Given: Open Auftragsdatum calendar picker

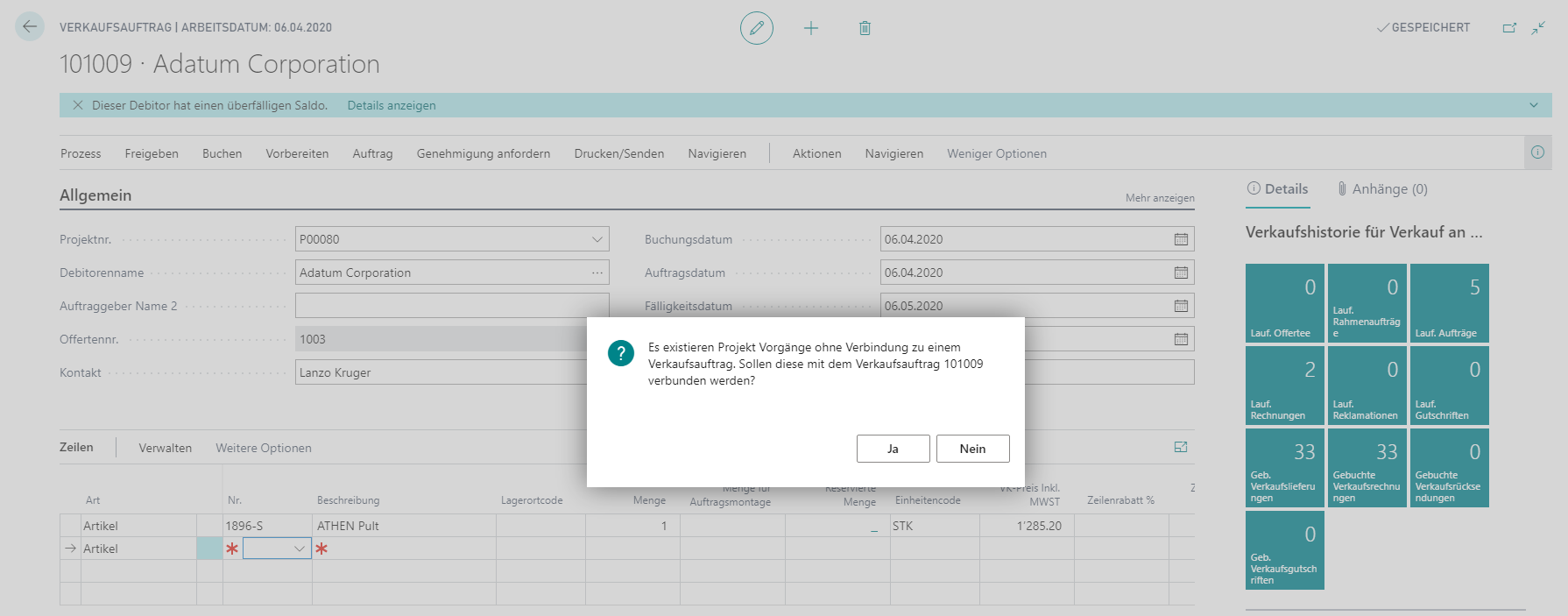Looking at the screenshot, I should 1181,273.
